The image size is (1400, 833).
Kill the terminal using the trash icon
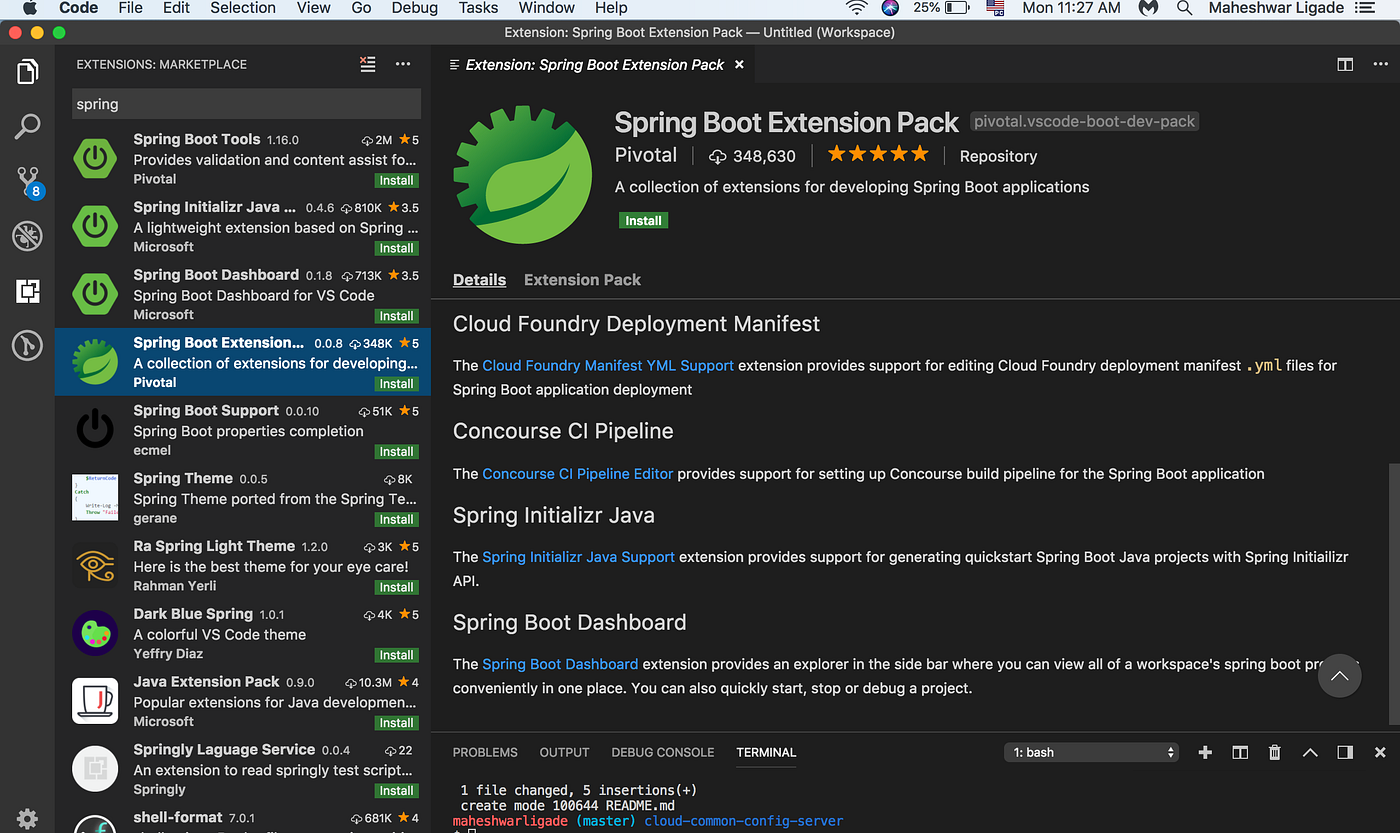click(1275, 752)
